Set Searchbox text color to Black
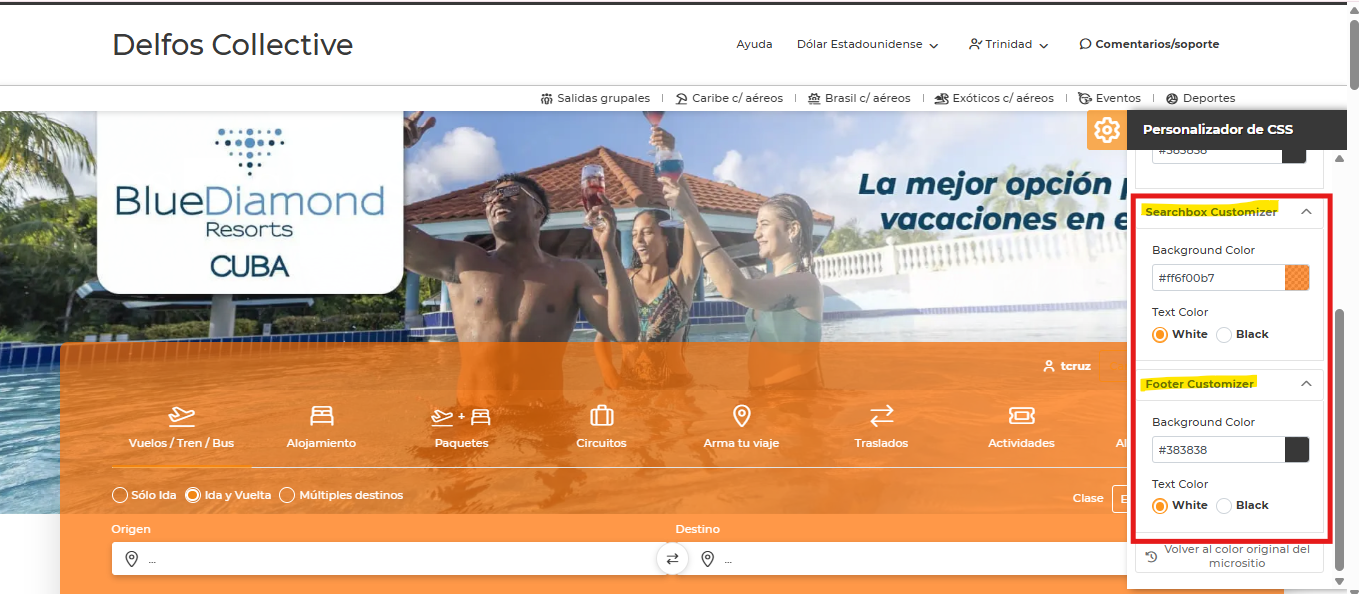Screen dimensions: 1359x594 point(1224,335)
